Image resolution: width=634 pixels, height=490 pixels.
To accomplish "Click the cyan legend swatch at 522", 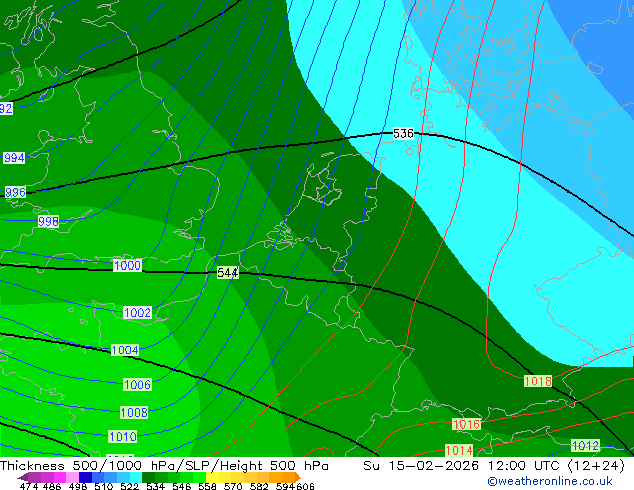I will coord(136,477).
